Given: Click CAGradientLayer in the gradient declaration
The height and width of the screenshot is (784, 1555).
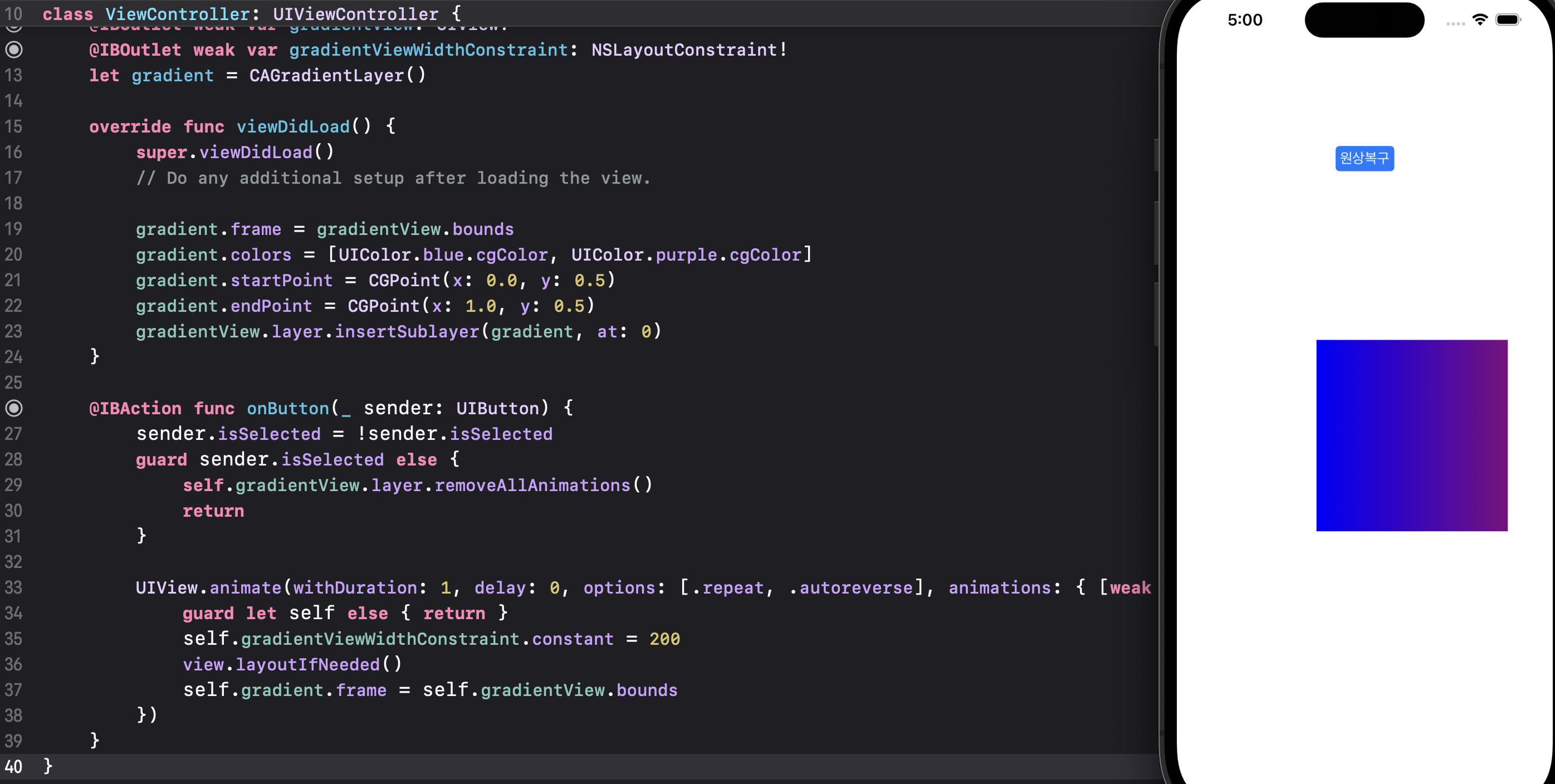Looking at the screenshot, I should point(326,75).
